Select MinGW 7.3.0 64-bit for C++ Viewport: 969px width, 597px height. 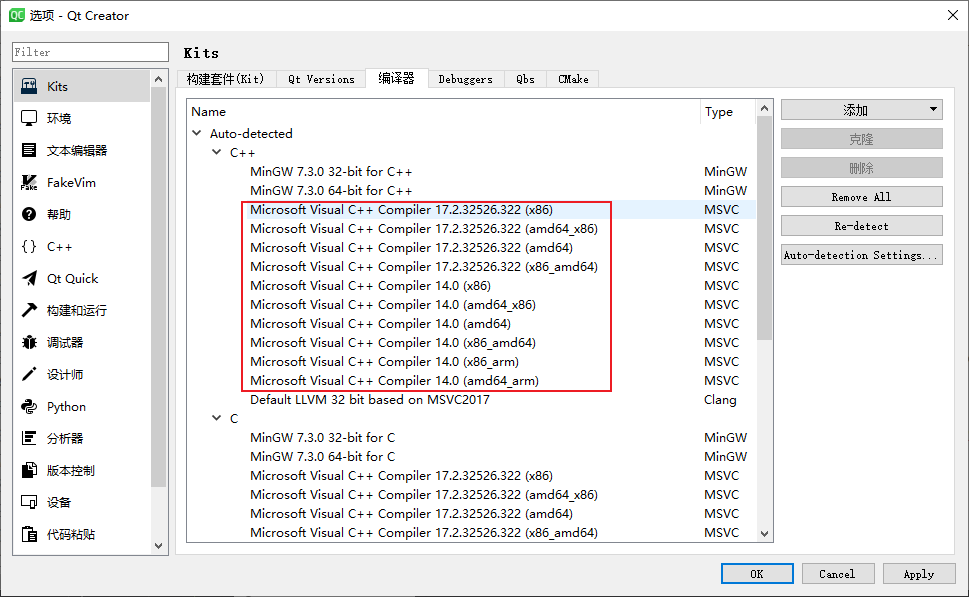click(x=331, y=190)
